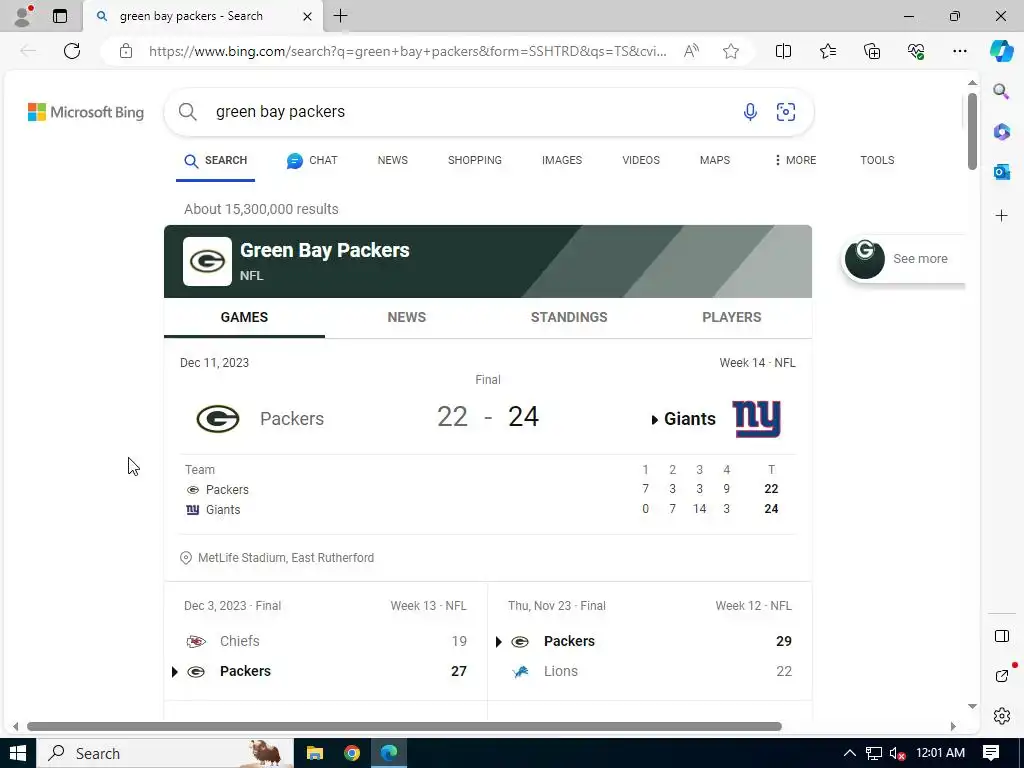
Task: Open the VIDEOS tab
Action: click(x=641, y=161)
